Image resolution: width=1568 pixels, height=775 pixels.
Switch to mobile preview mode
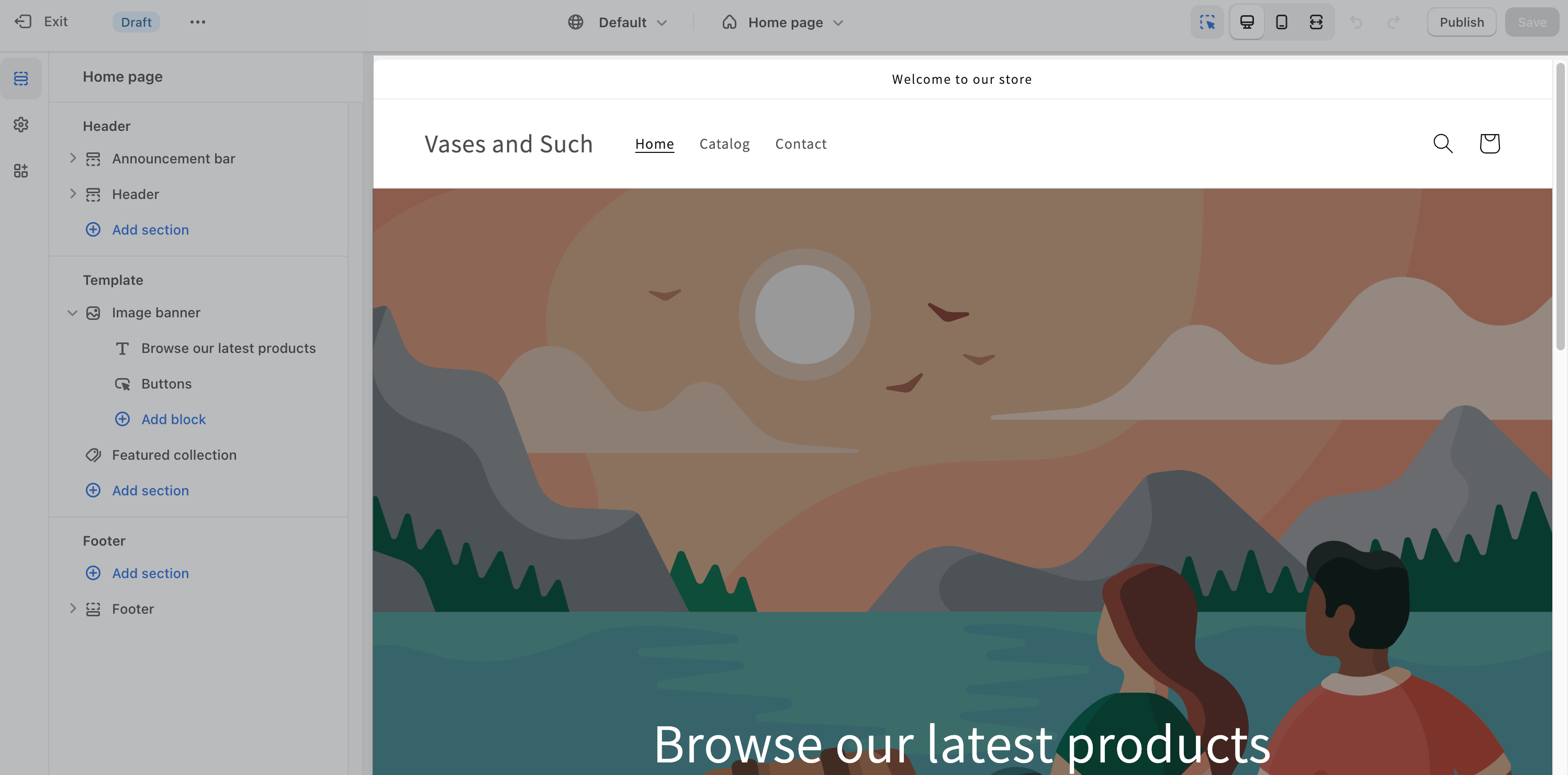point(1281,23)
